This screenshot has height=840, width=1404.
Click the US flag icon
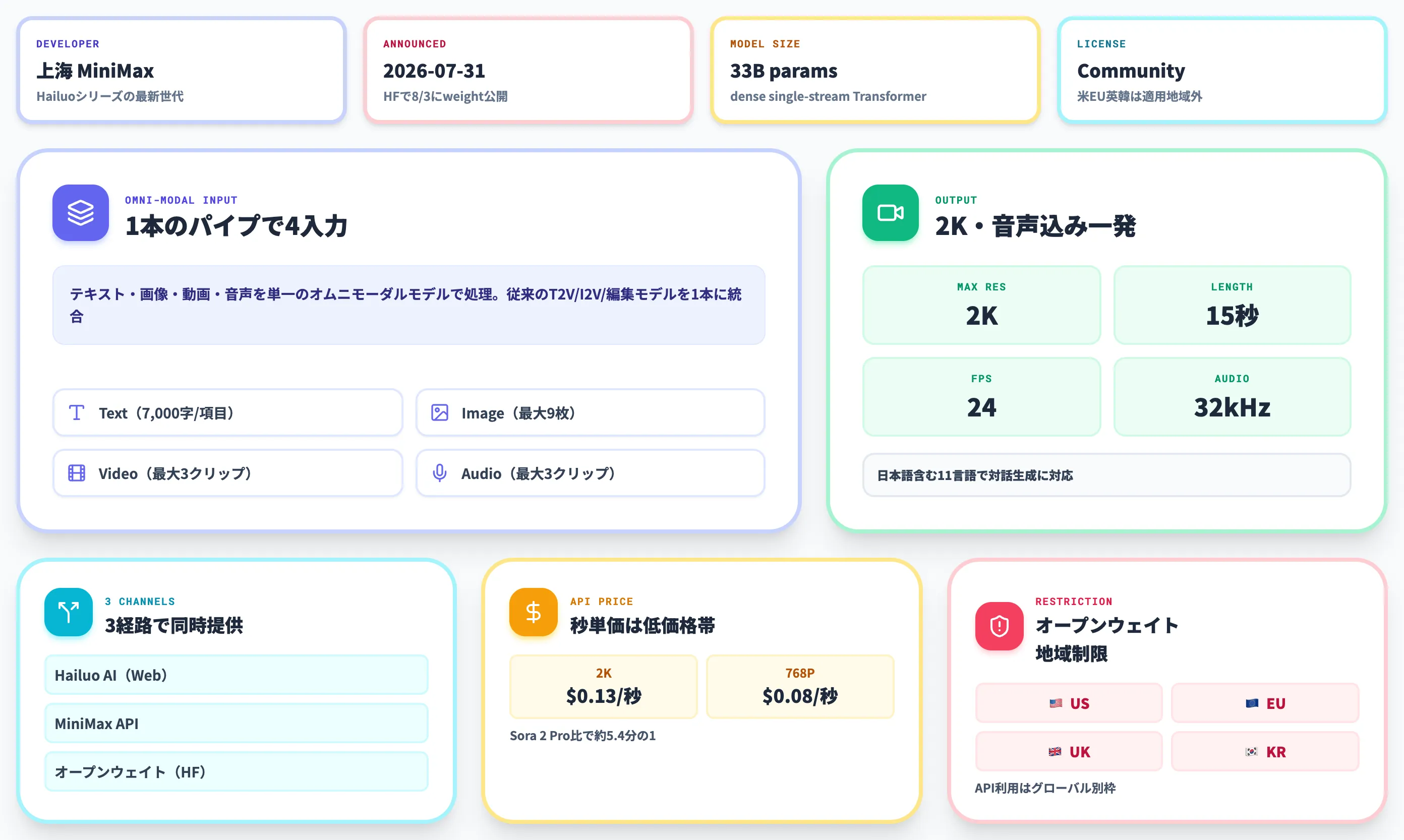click(1055, 703)
